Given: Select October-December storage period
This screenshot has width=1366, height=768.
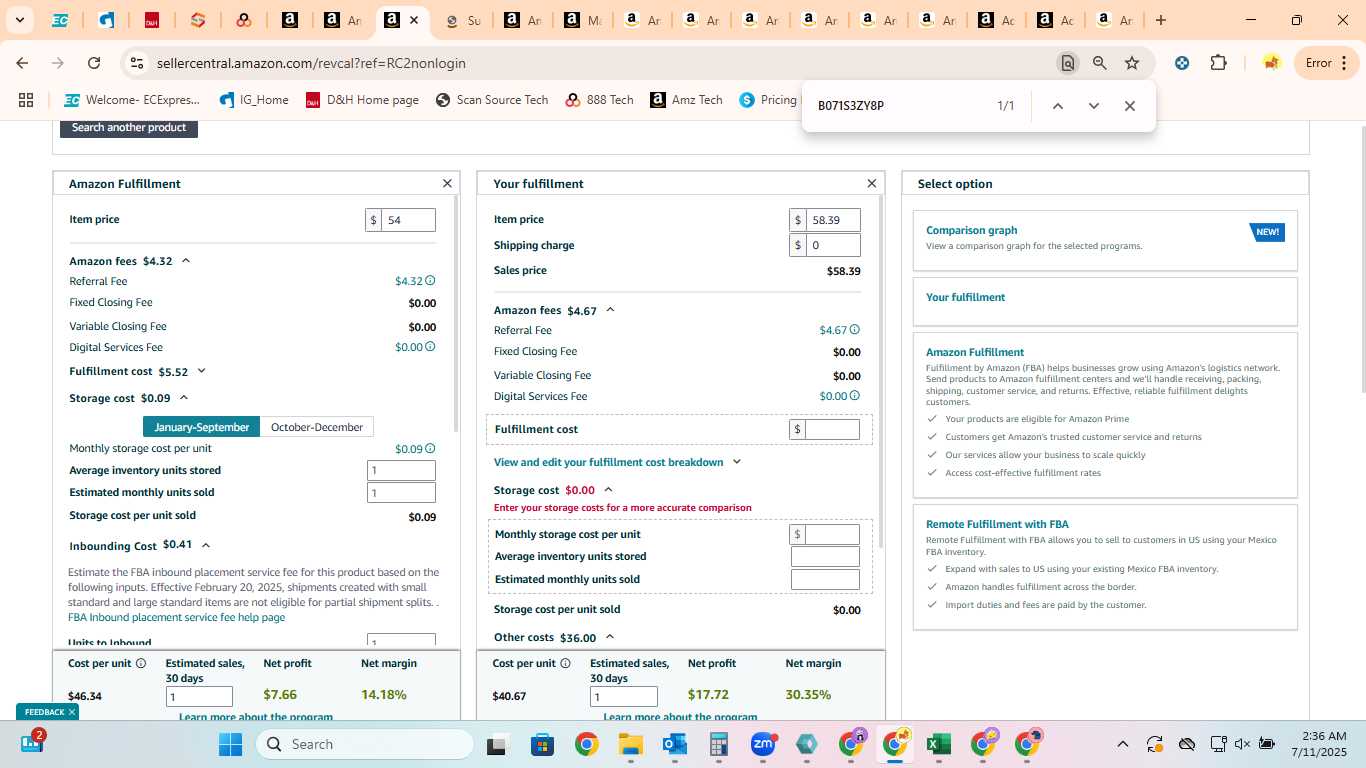Looking at the screenshot, I should pos(317,427).
